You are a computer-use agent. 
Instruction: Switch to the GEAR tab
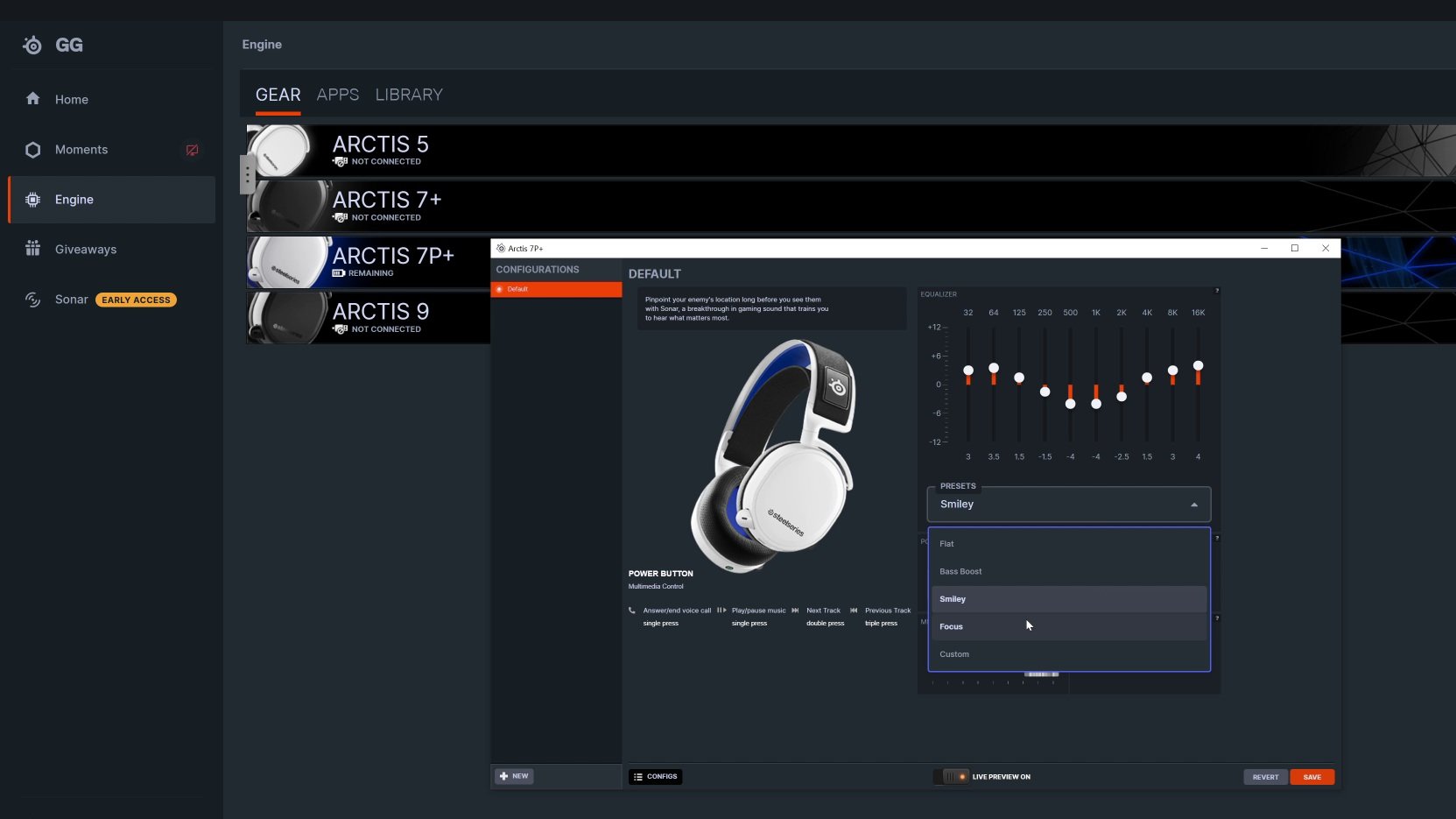[x=278, y=95]
